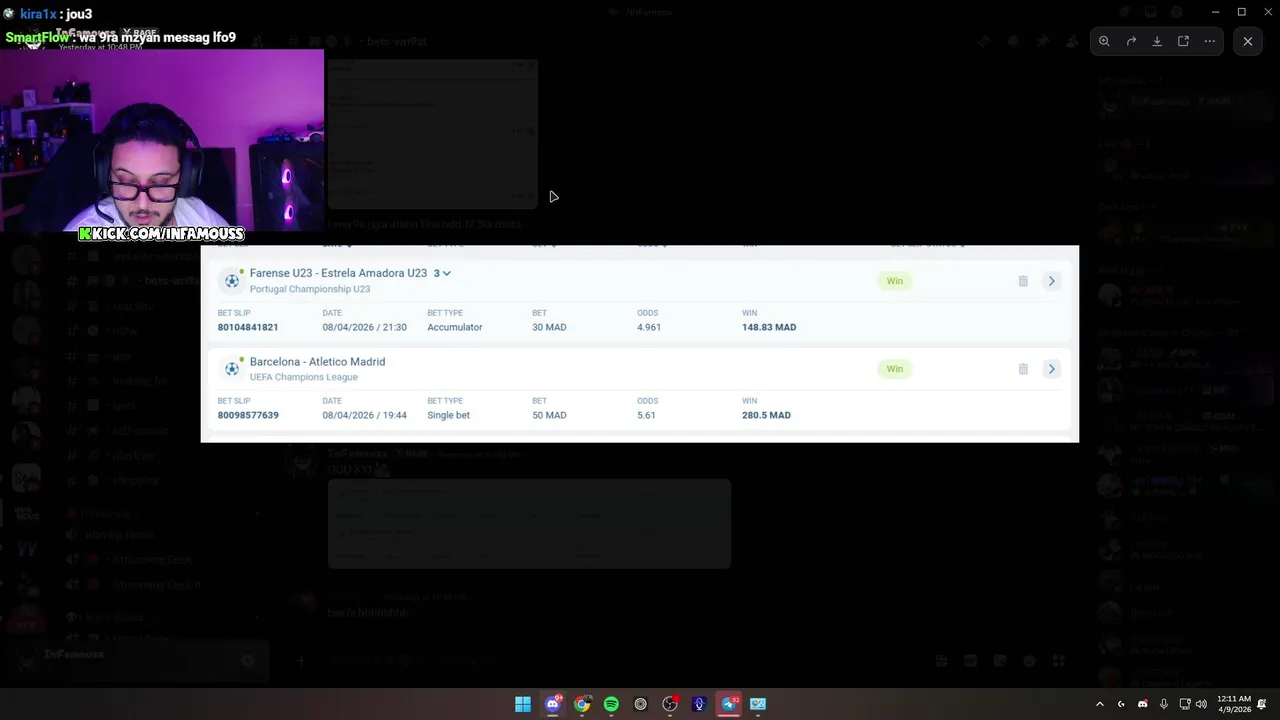The width and height of the screenshot is (1280, 720).
Task: Select the Farense U23 - Estrela Amadora U23 title
Action: pos(338,273)
